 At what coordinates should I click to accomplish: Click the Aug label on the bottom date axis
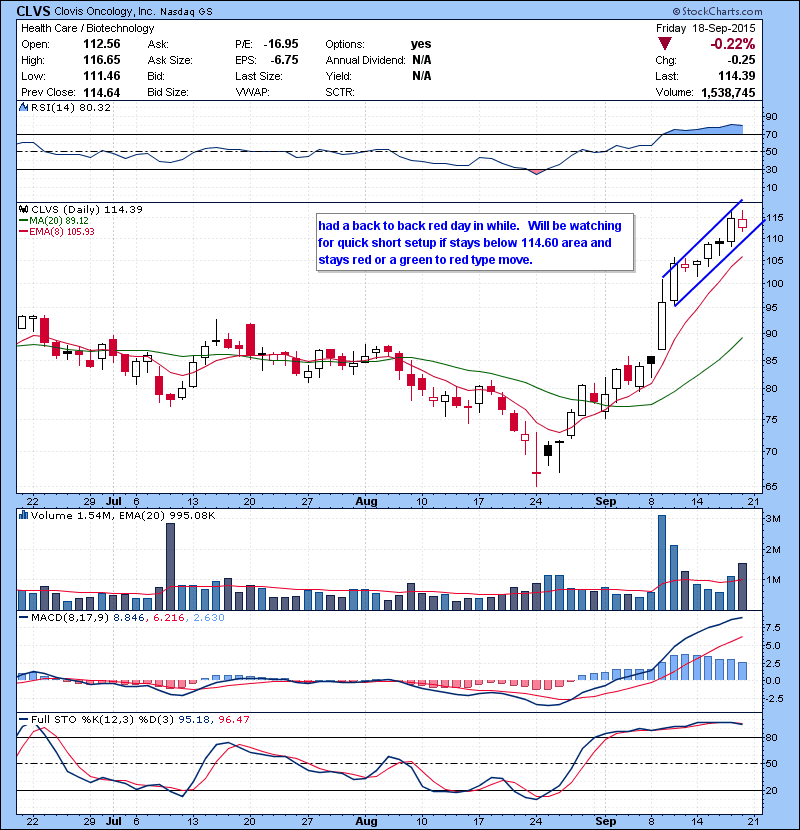tap(366, 821)
